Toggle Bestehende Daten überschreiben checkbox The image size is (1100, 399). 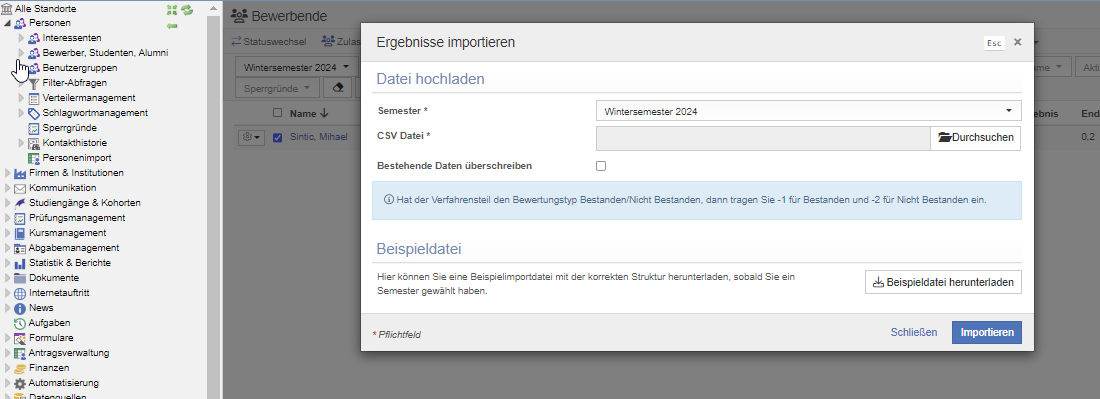click(601, 166)
